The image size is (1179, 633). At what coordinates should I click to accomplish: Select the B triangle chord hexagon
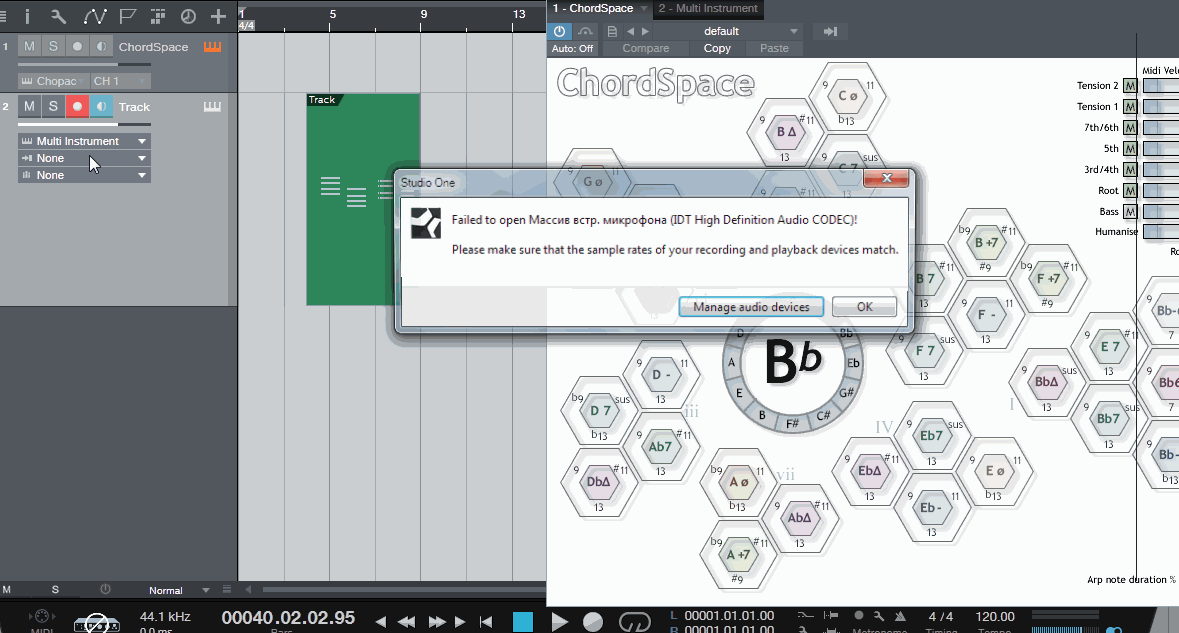786,132
